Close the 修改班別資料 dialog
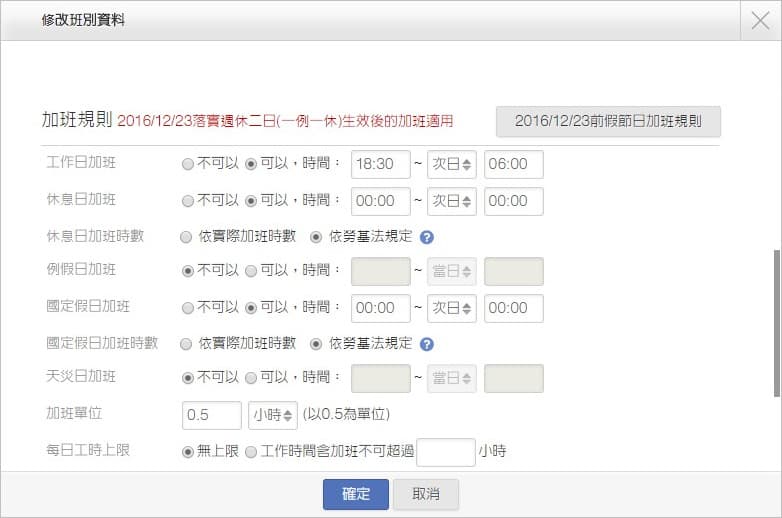 click(x=761, y=20)
